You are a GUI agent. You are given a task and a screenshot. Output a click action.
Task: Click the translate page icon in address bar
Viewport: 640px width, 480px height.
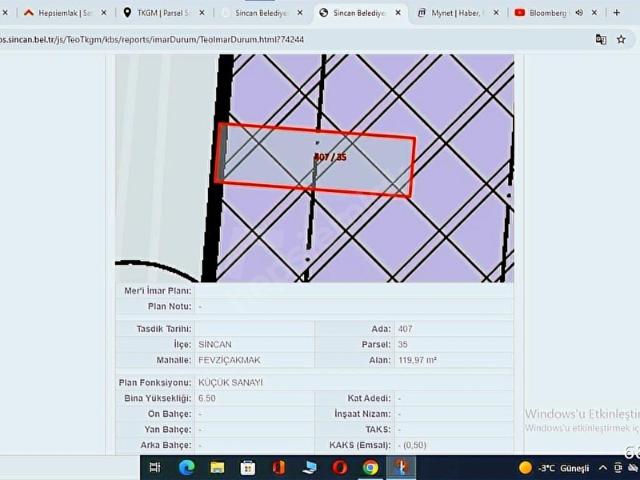(x=600, y=39)
